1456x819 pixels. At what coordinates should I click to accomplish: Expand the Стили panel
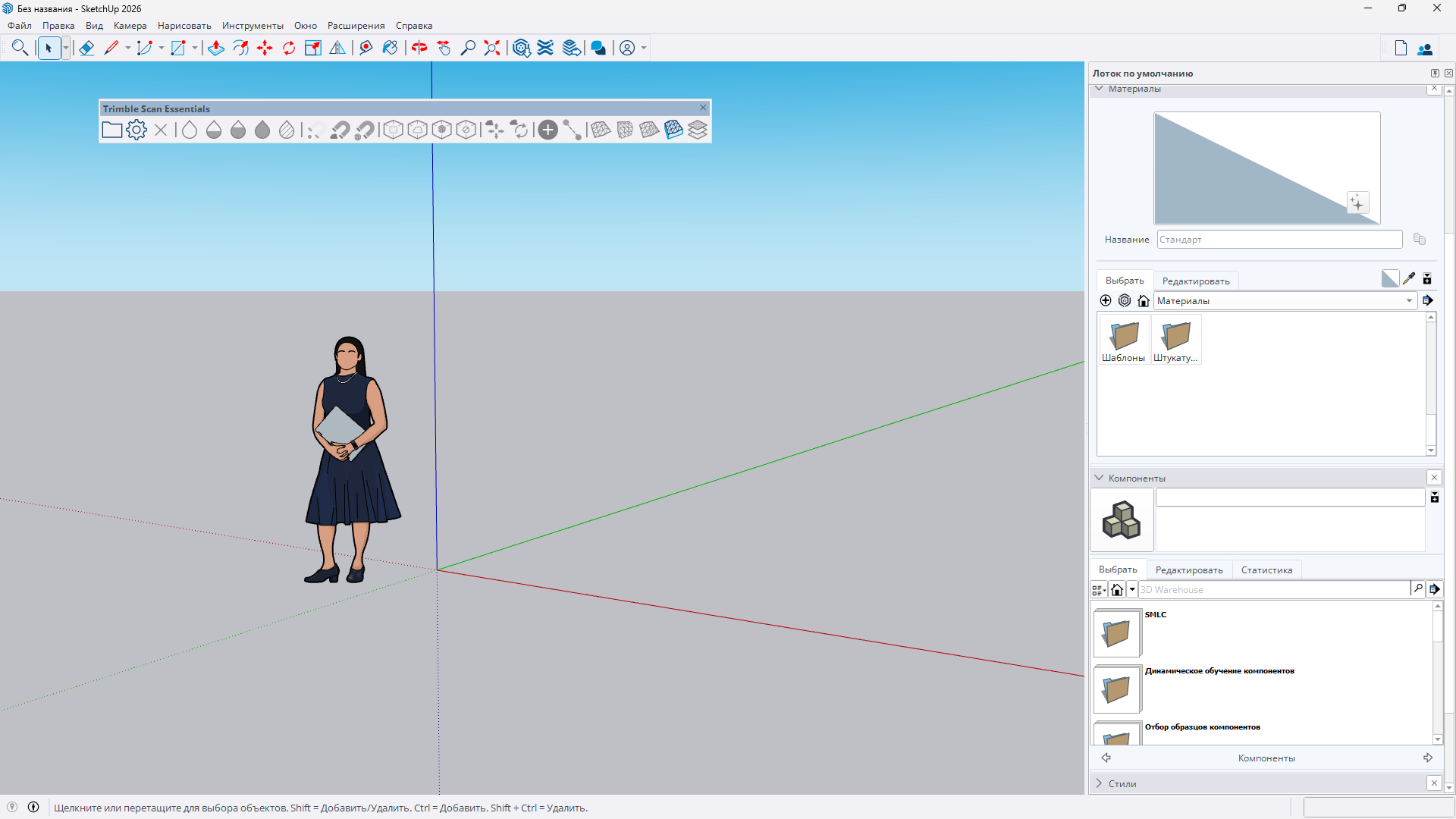click(1099, 783)
